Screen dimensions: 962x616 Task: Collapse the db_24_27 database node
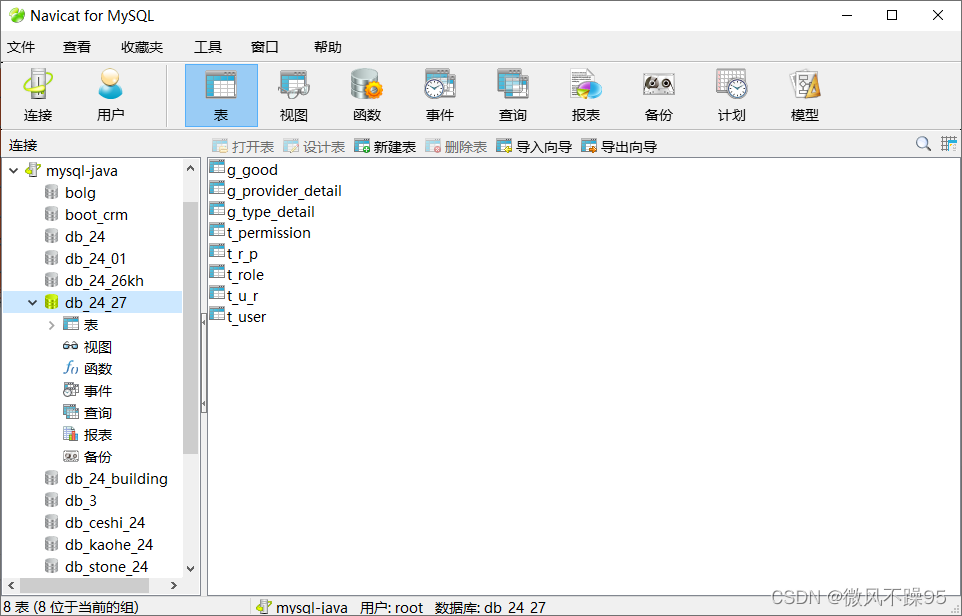click(x=33, y=302)
